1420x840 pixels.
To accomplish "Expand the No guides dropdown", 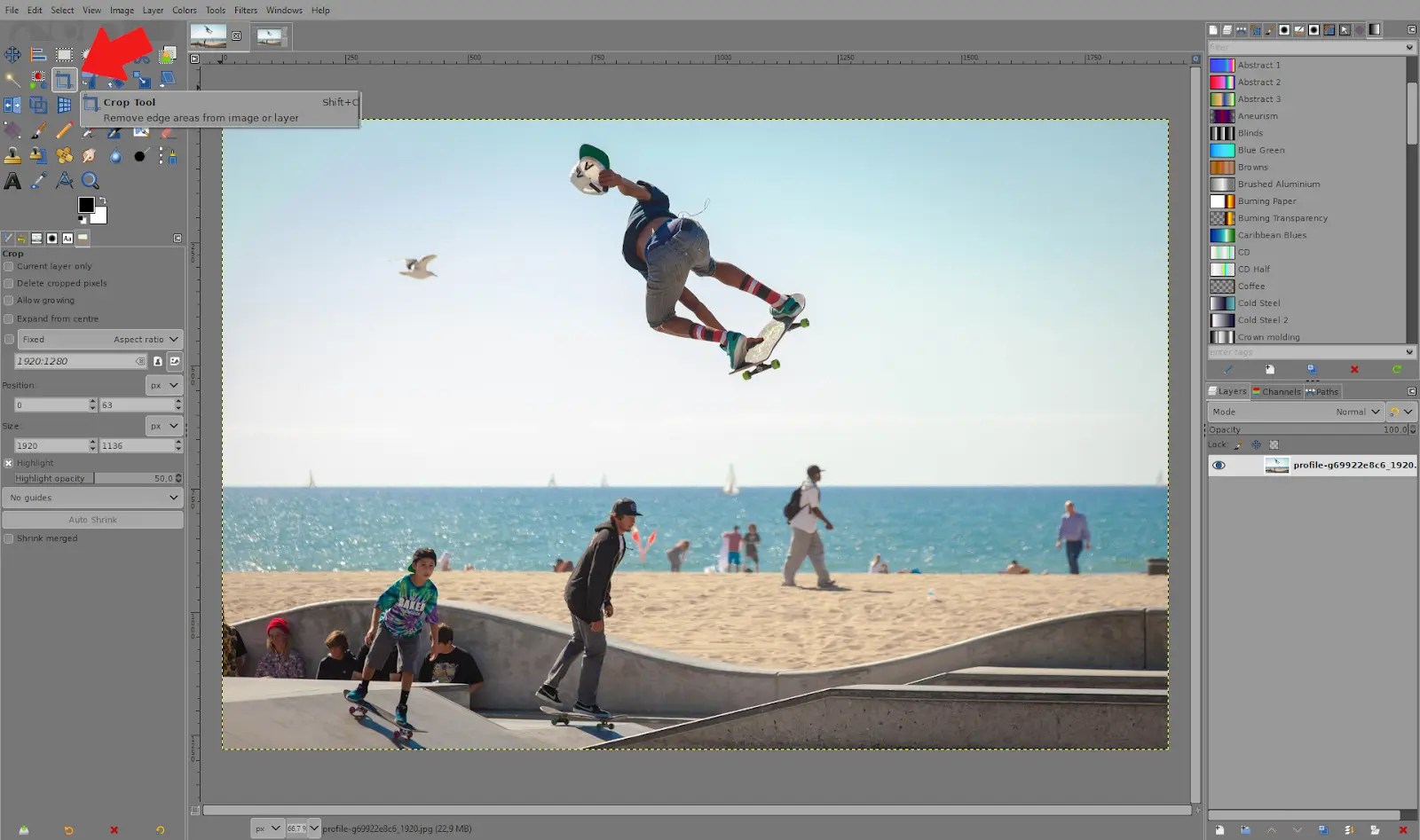I will (91, 498).
